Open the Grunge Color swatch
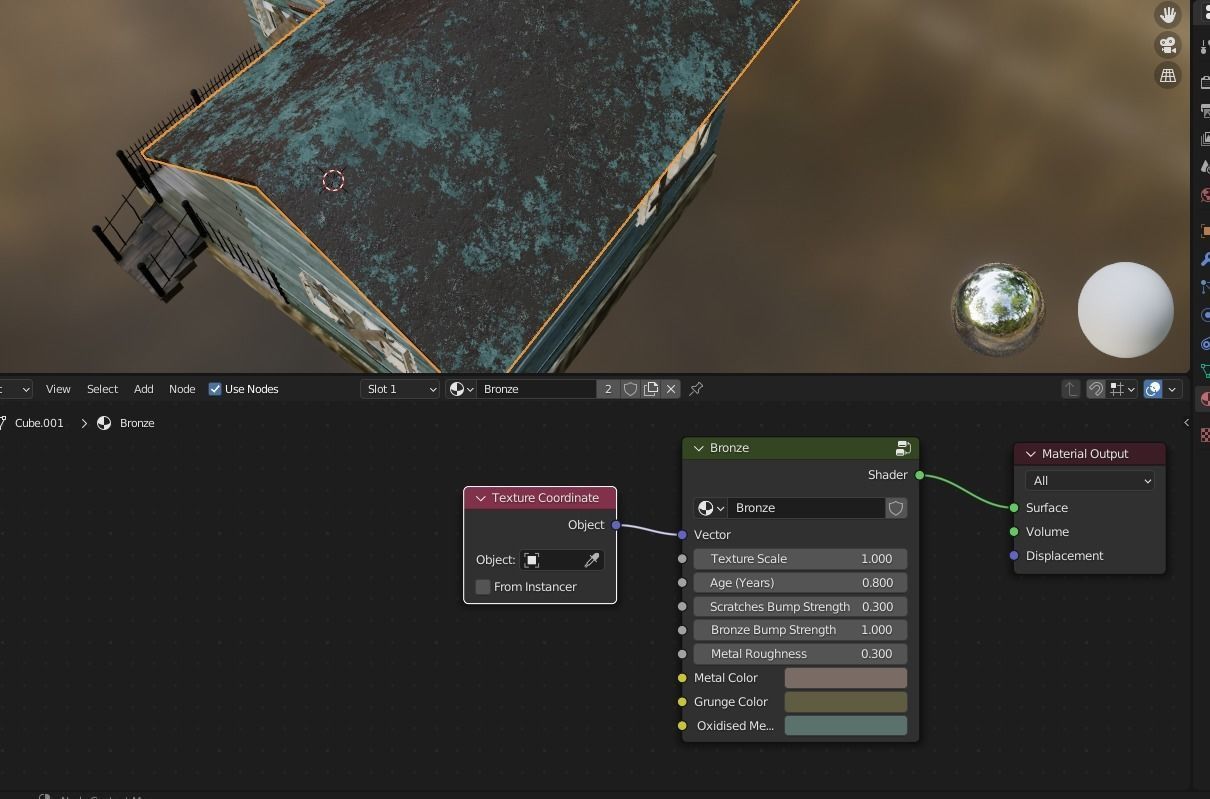1210x799 pixels. 845,702
